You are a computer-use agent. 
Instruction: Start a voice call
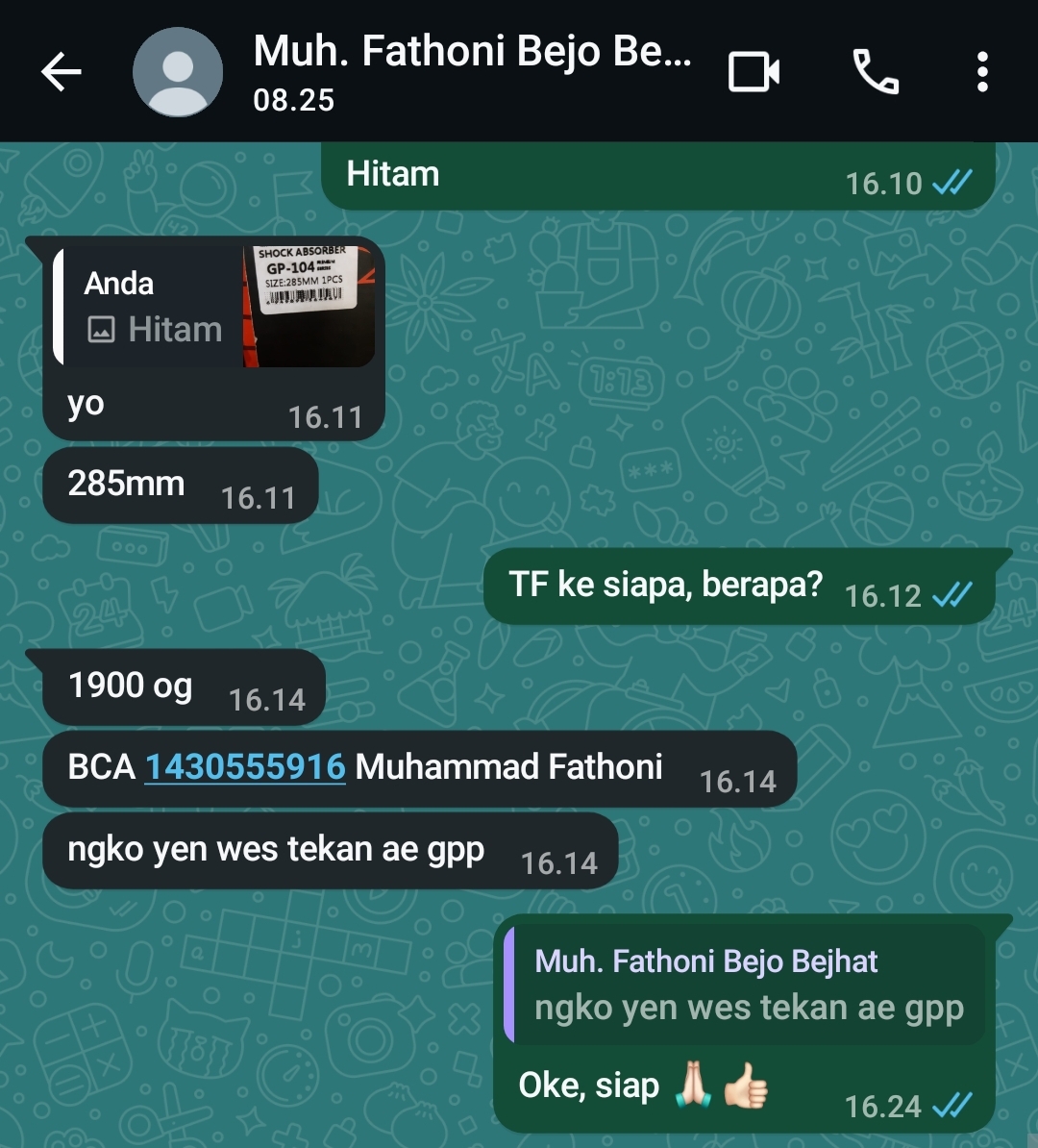click(876, 72)
